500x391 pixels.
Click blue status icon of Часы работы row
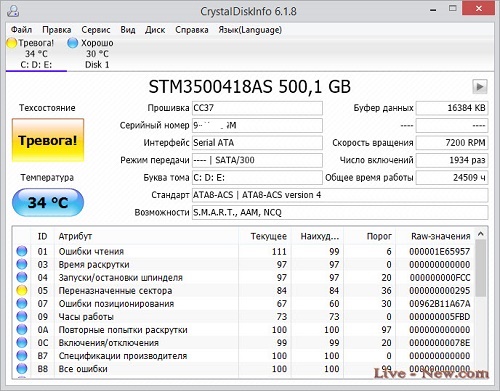coord(22,316)
